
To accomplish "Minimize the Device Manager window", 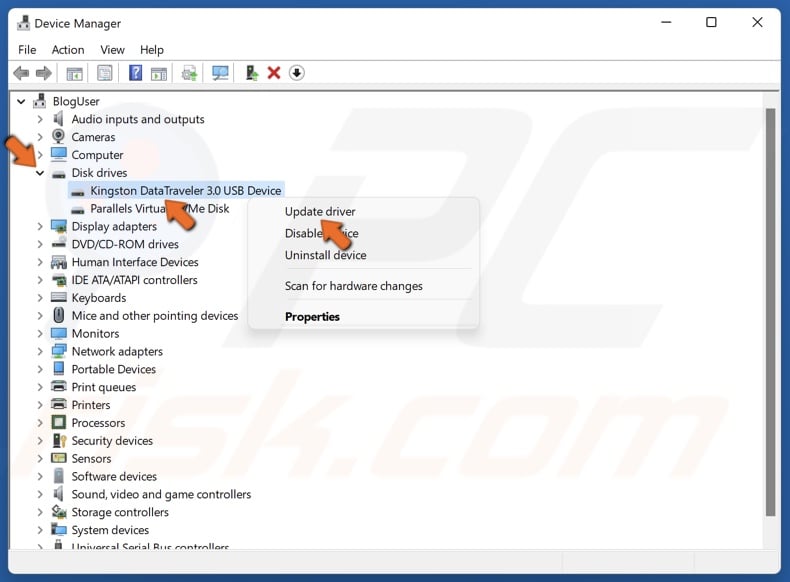I will point(666,22).
